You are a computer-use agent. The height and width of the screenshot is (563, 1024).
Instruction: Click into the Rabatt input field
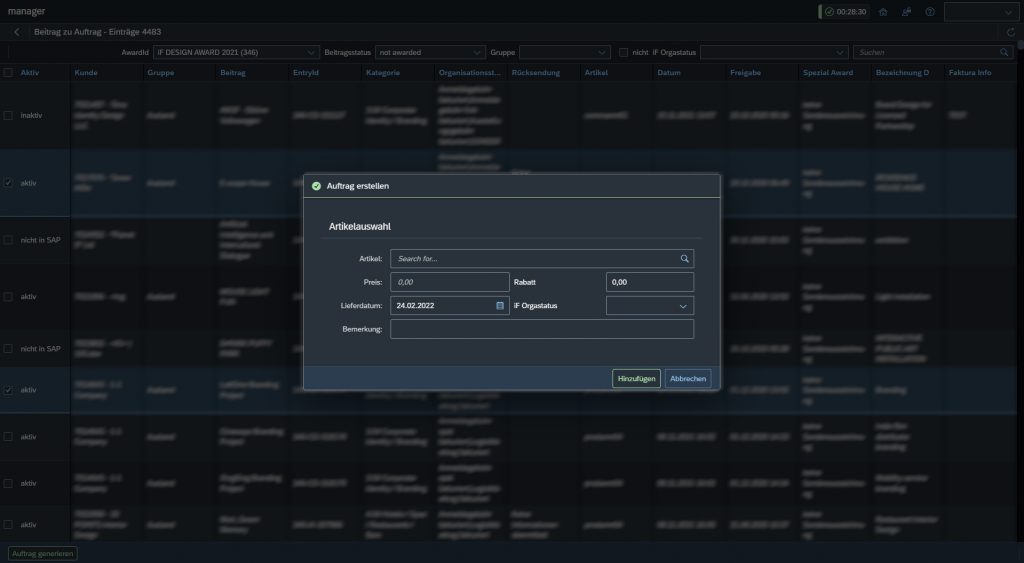point(649,283)
